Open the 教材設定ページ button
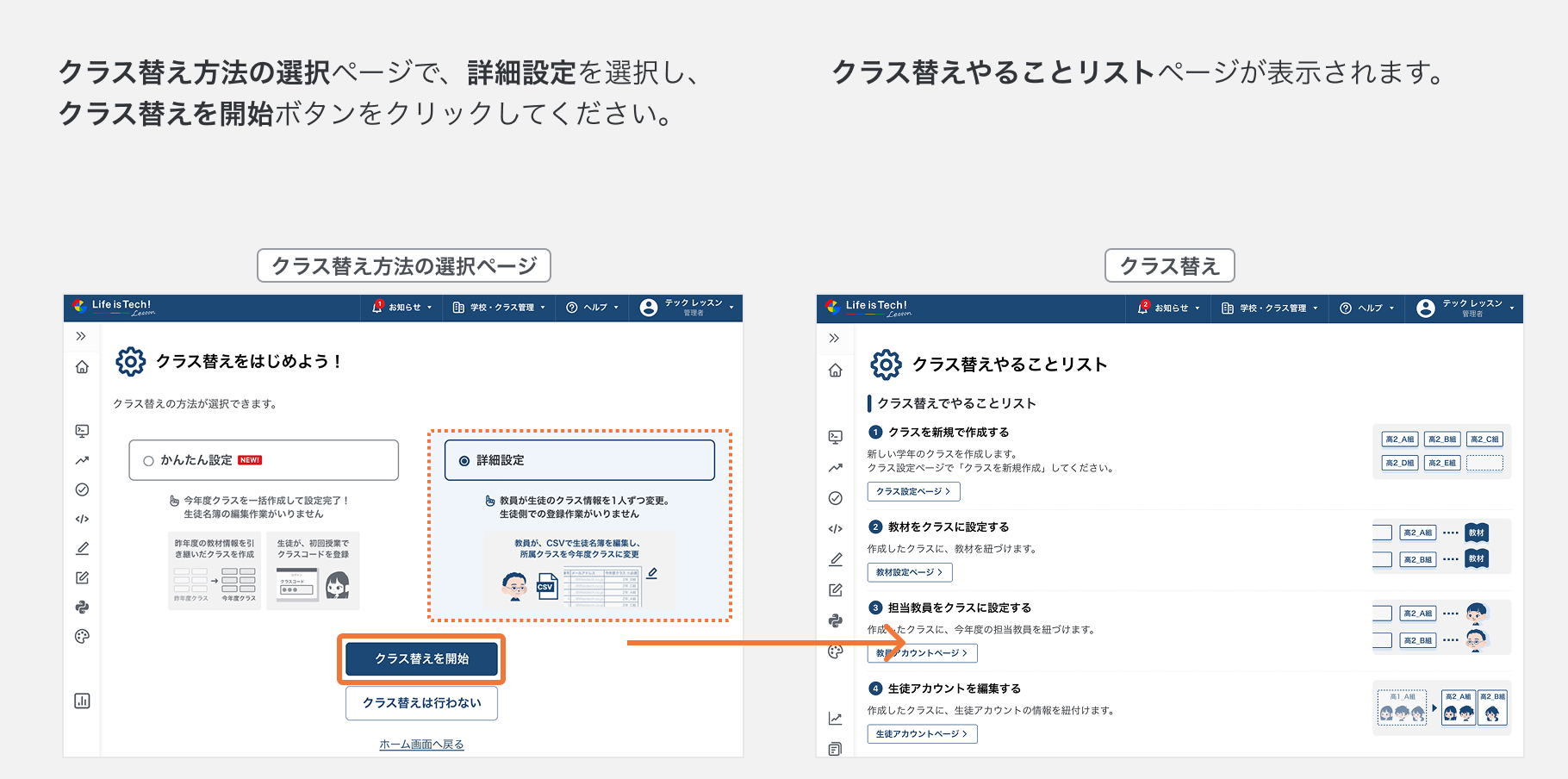 910,572
